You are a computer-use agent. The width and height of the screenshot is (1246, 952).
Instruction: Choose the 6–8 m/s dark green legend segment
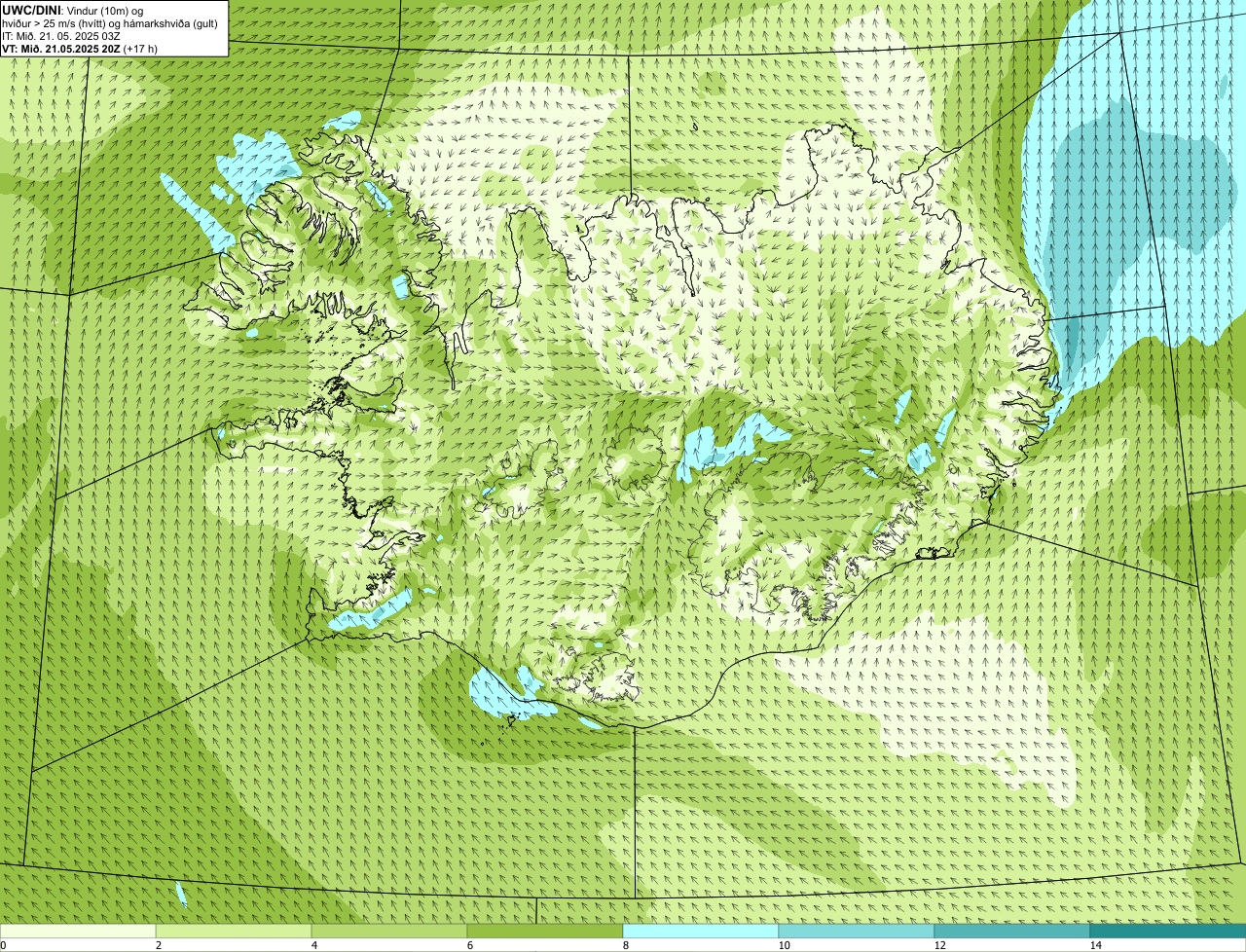545,931
